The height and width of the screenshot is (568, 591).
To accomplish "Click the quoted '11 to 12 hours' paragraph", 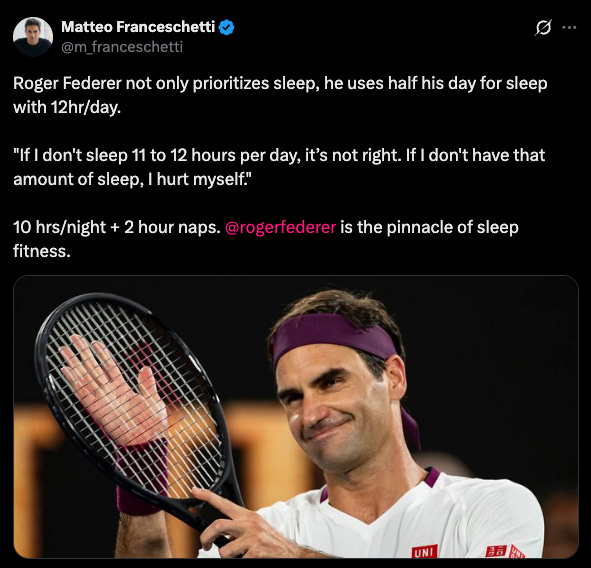I will point(279,167).
